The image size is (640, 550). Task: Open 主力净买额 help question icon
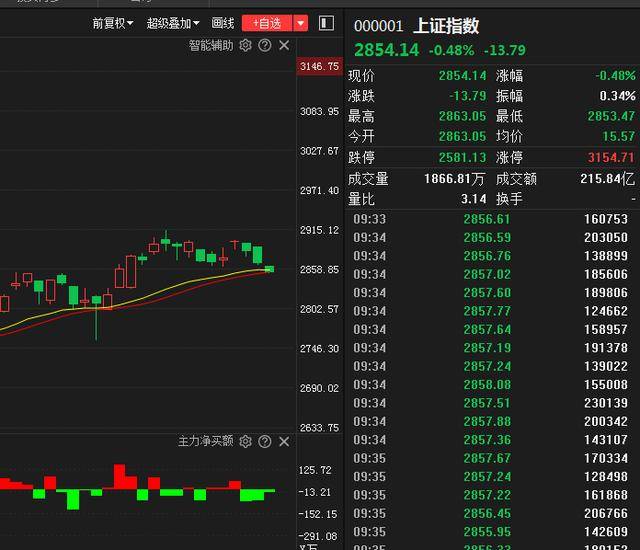264,441
